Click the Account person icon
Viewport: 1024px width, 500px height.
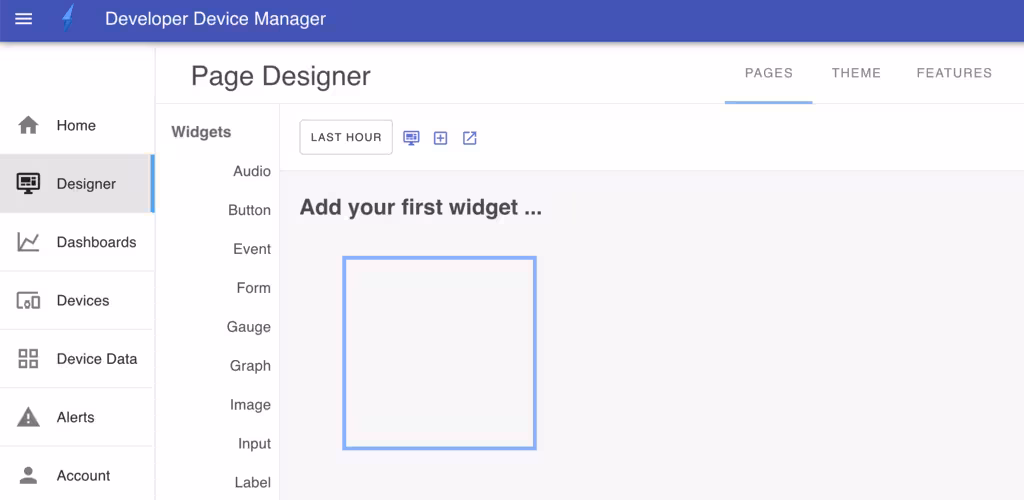tap(28, 475)
